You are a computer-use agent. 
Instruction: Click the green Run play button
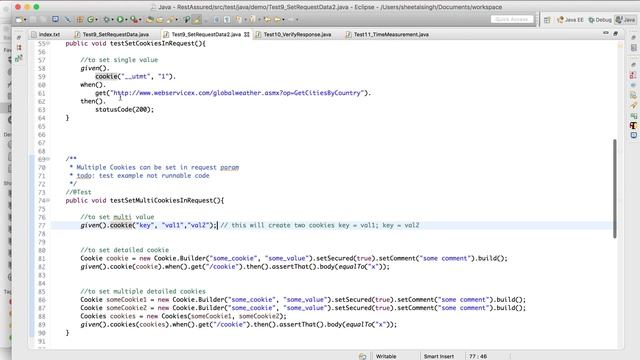click(120, 20)
